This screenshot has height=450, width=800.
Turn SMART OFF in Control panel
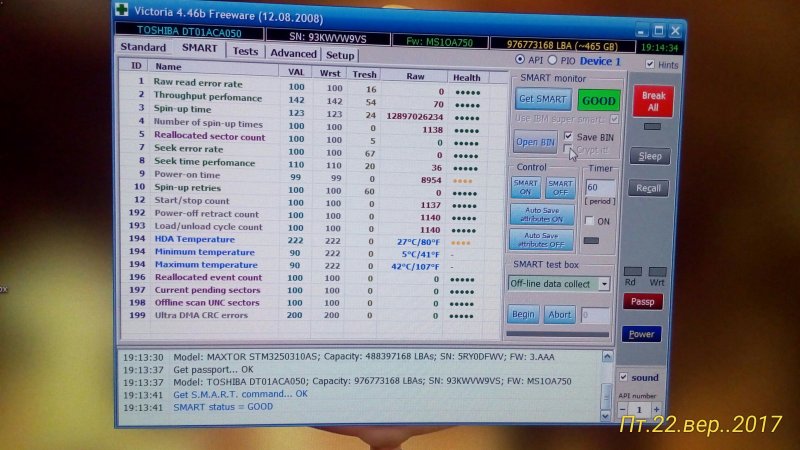[560, 188]
